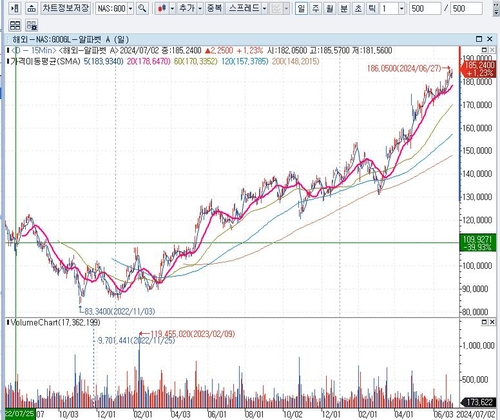
Task: Expand the 추가 dropdown arrow
Action: tap(200, 9)
